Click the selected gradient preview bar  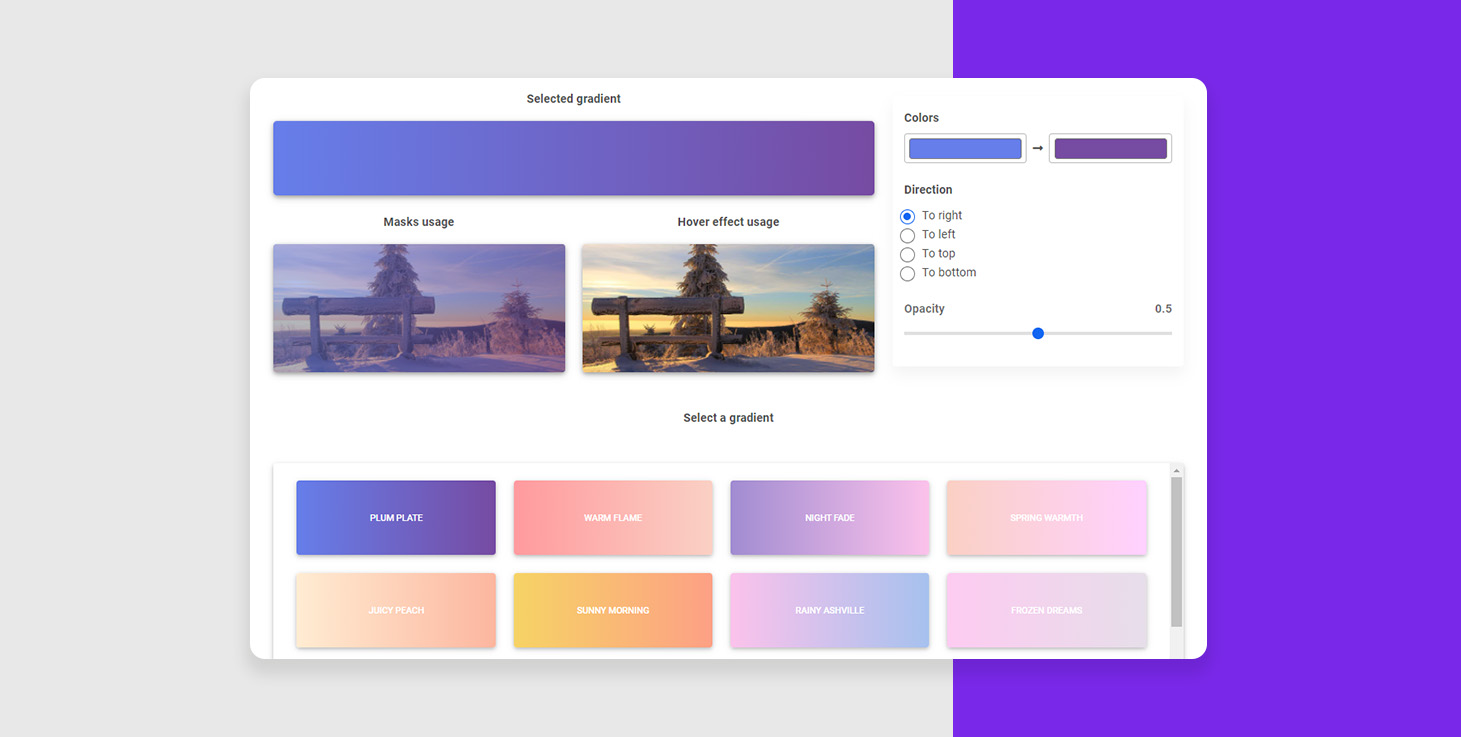pyautogui.click(x=573, y=158)
